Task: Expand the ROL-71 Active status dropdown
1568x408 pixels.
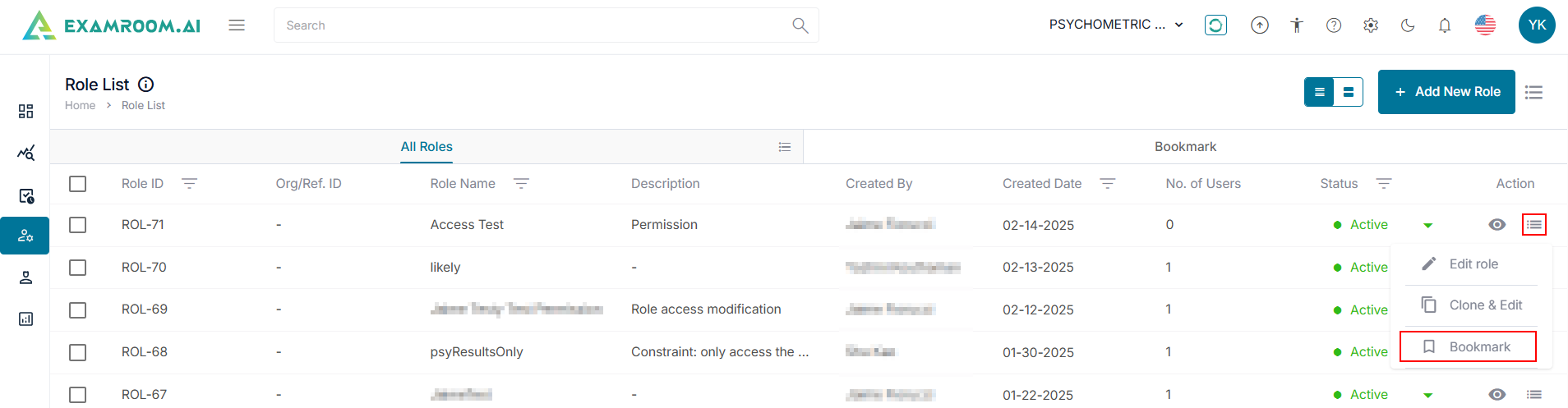Action: coord(1427,226)
